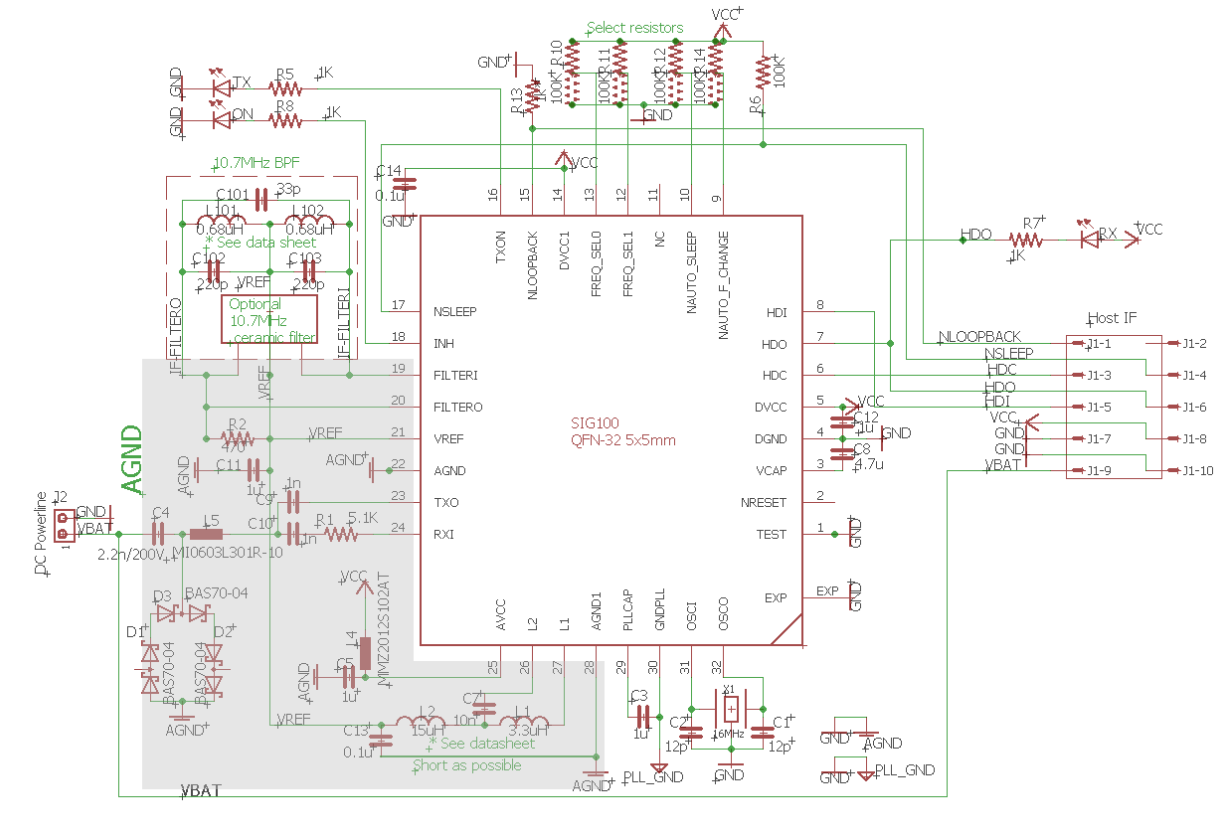Click the TX LED symbol
The image size is (1224, 817).
click(221, 88)
